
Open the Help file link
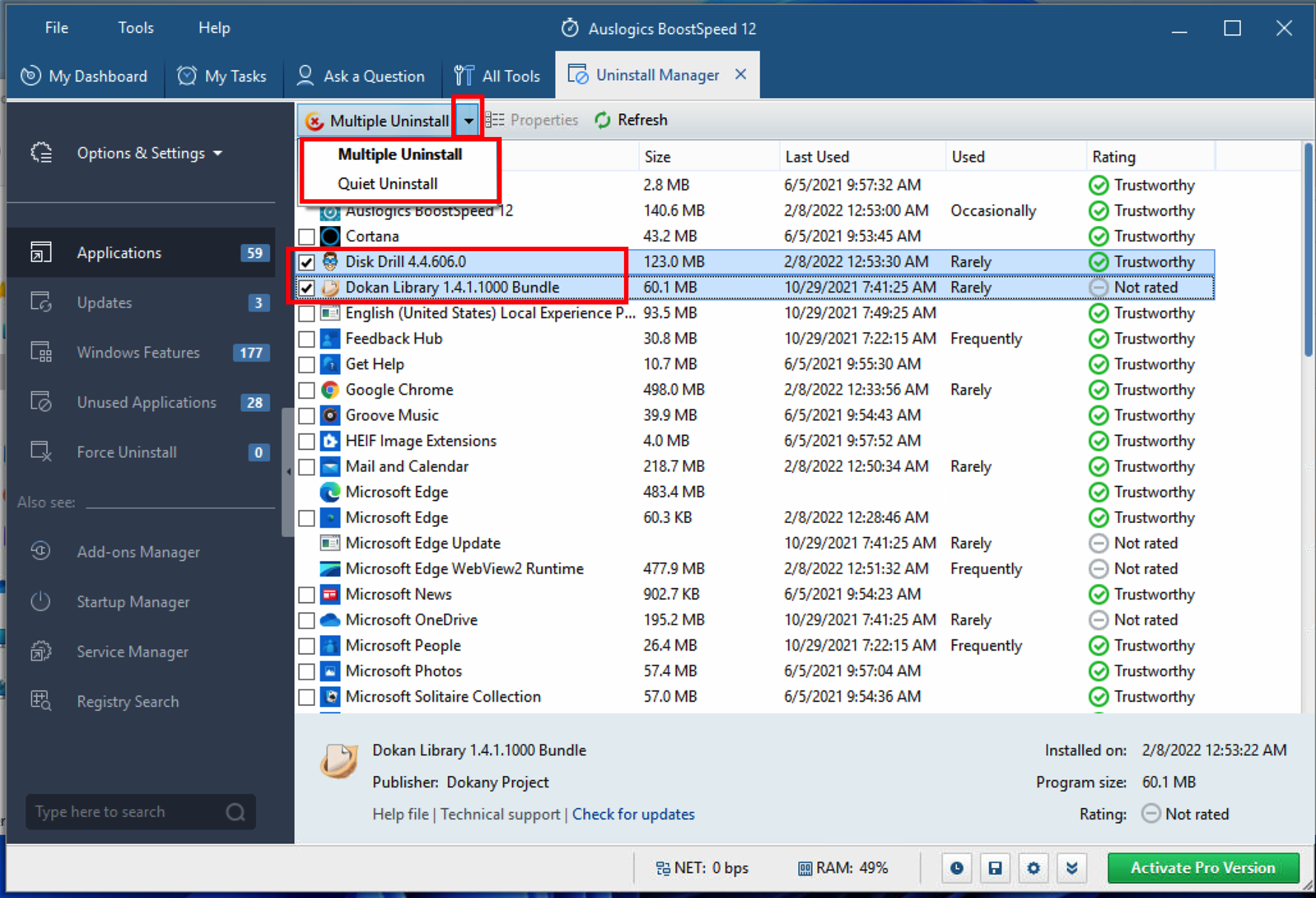coord(400,814)
